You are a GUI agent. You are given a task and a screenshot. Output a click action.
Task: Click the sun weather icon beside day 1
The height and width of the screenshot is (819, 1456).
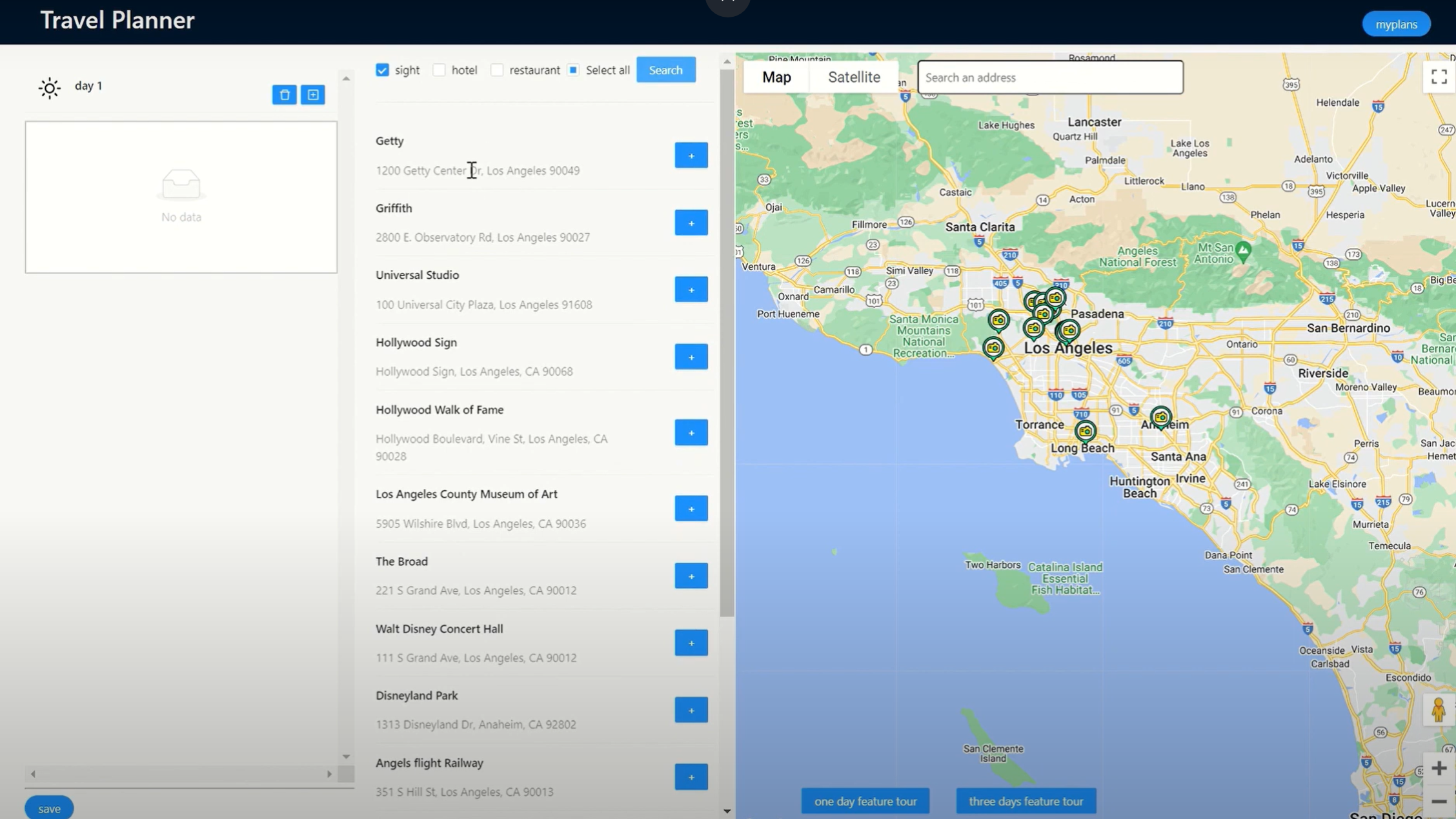[49, 87]
